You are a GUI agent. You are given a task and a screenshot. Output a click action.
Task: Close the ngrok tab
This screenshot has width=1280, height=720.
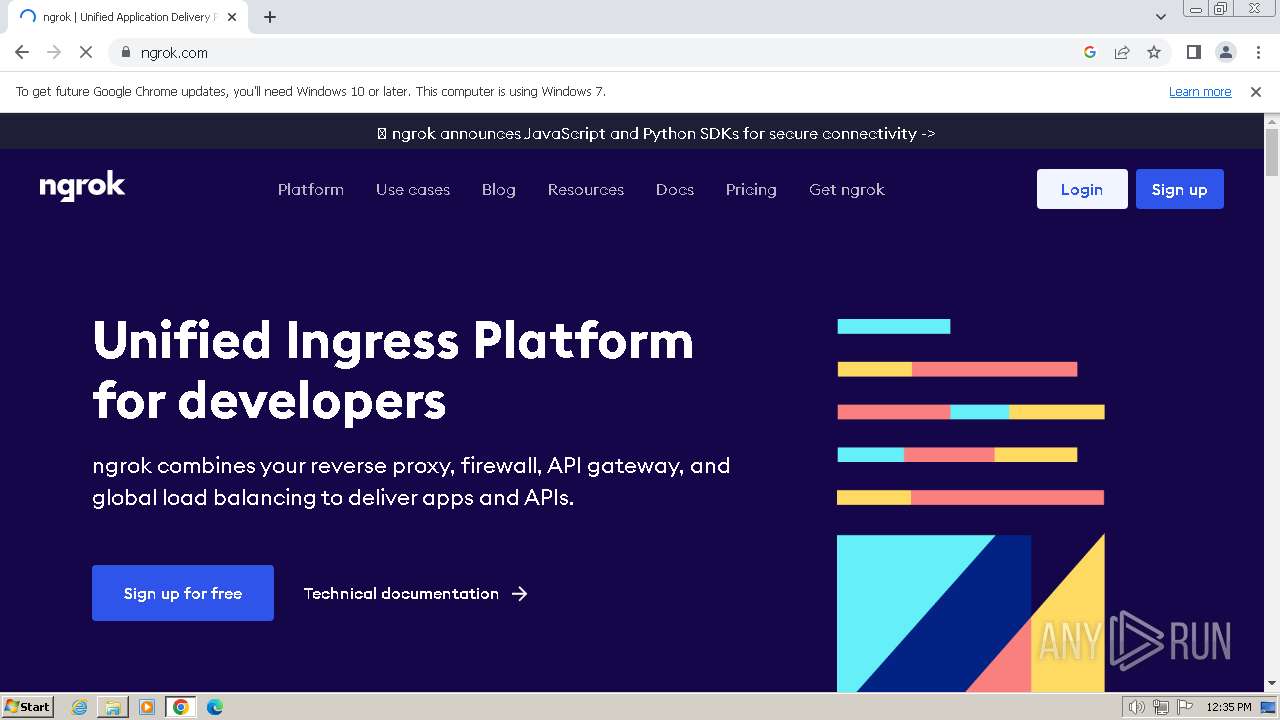233,17
